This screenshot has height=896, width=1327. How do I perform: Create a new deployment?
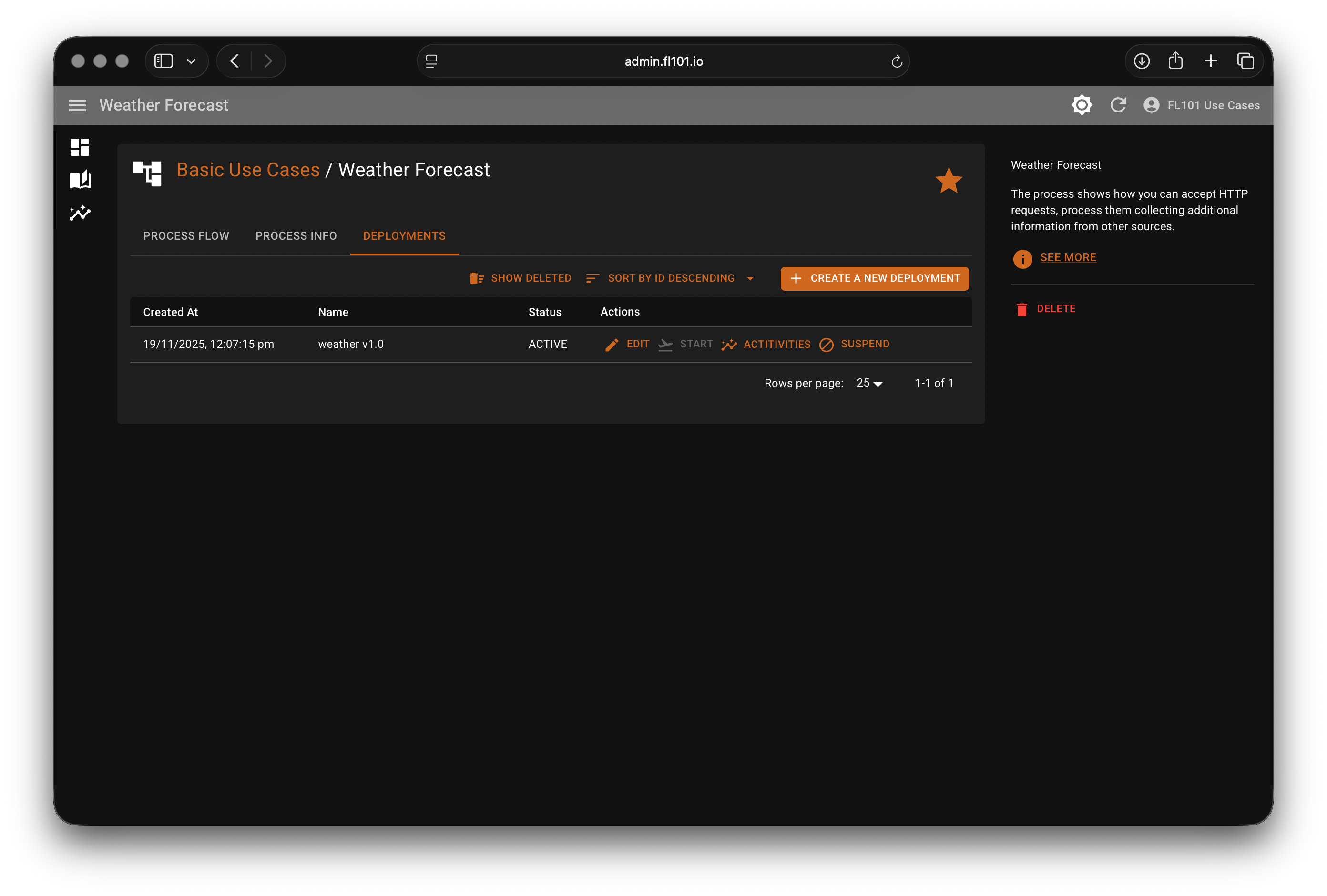click(x=874, y=279)
